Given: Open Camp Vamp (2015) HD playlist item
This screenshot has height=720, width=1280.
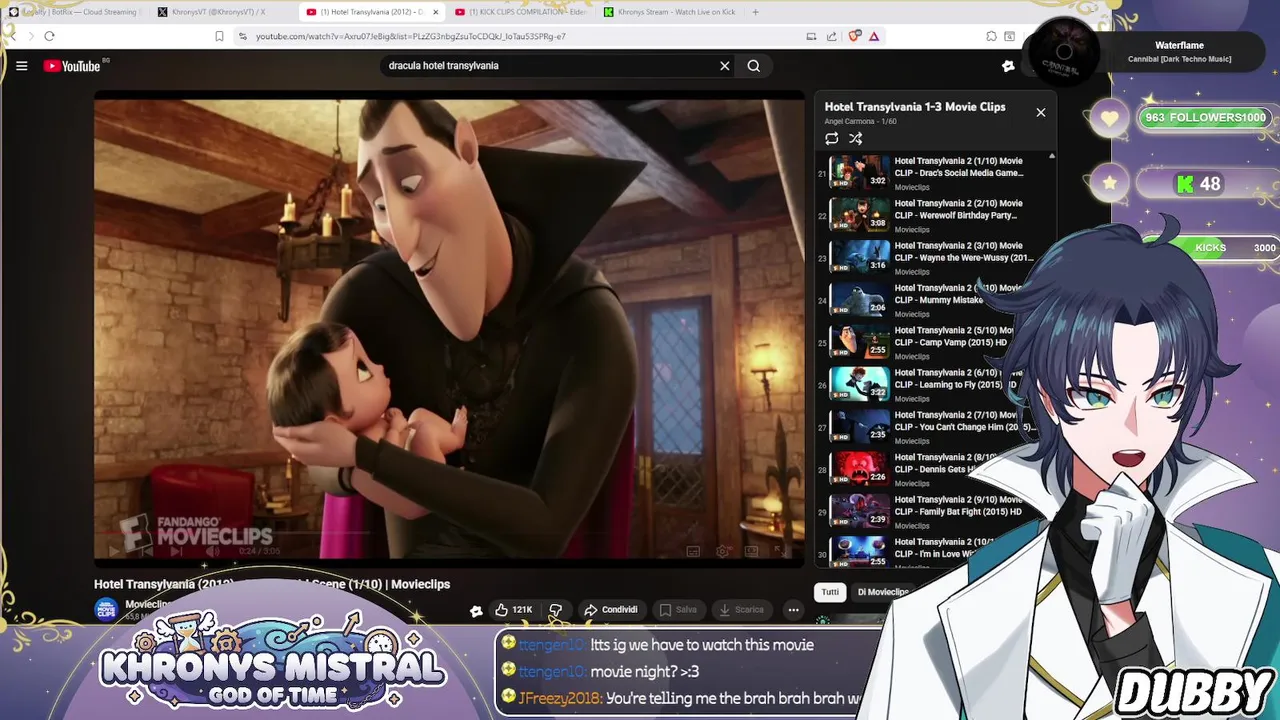Looking at the screenshot, I should (935, 340).
